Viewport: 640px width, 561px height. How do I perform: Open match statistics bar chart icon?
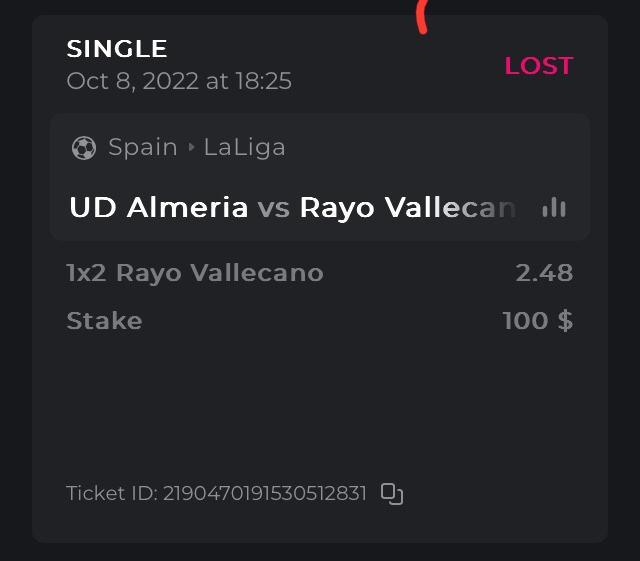pos(553,207)
